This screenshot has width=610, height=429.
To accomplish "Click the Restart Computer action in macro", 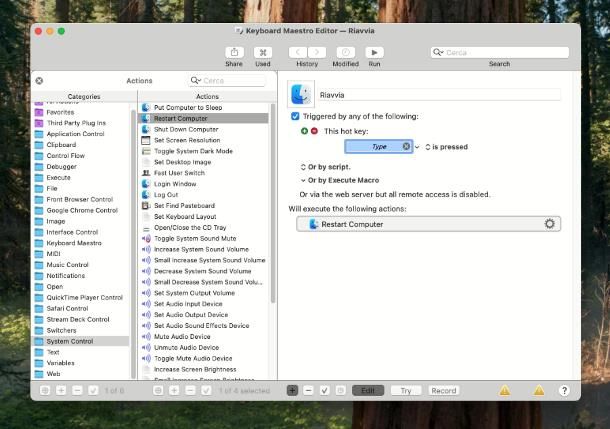I will (428, 224).
